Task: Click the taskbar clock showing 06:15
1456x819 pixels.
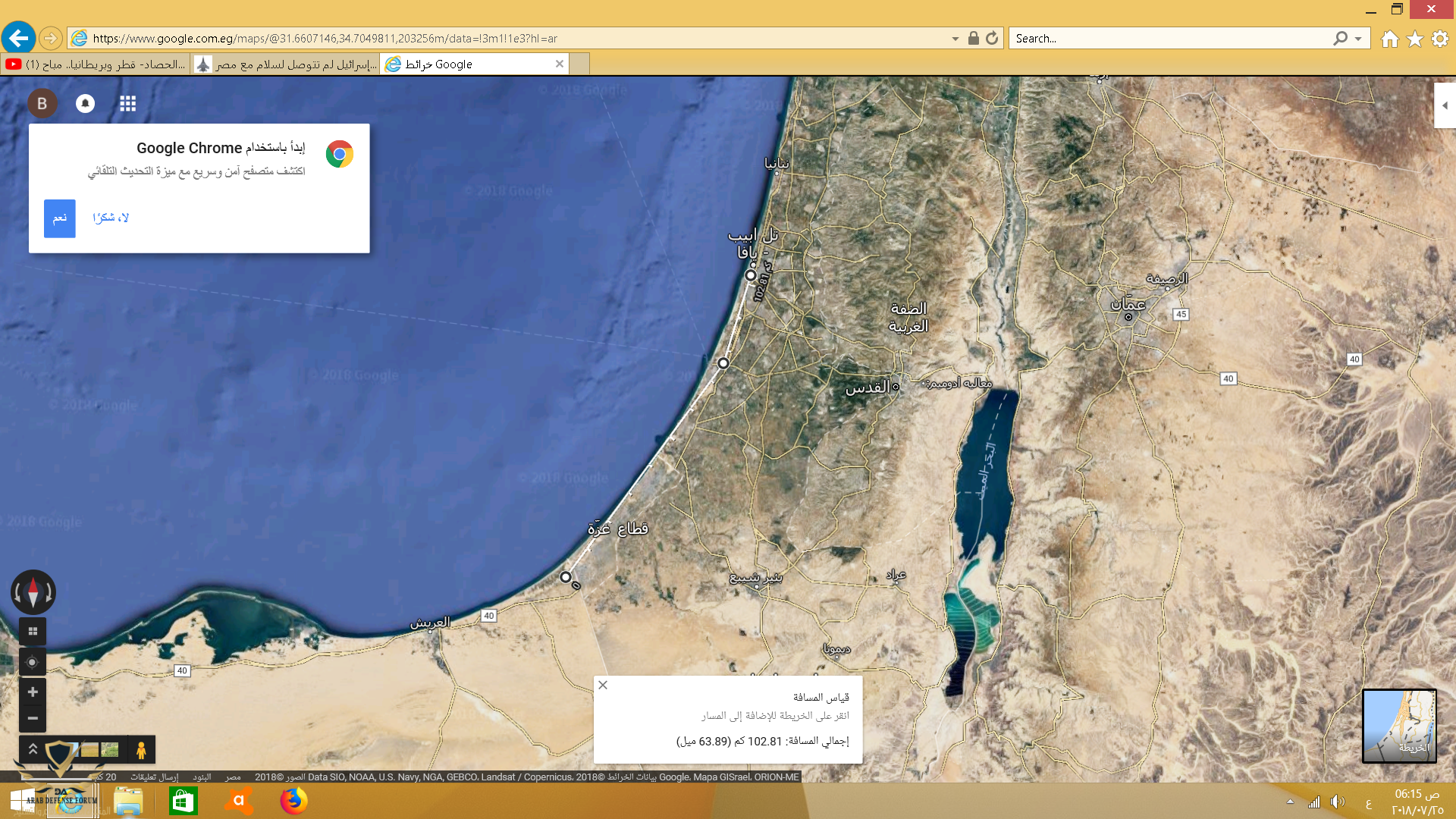Action: (1417, 802)
